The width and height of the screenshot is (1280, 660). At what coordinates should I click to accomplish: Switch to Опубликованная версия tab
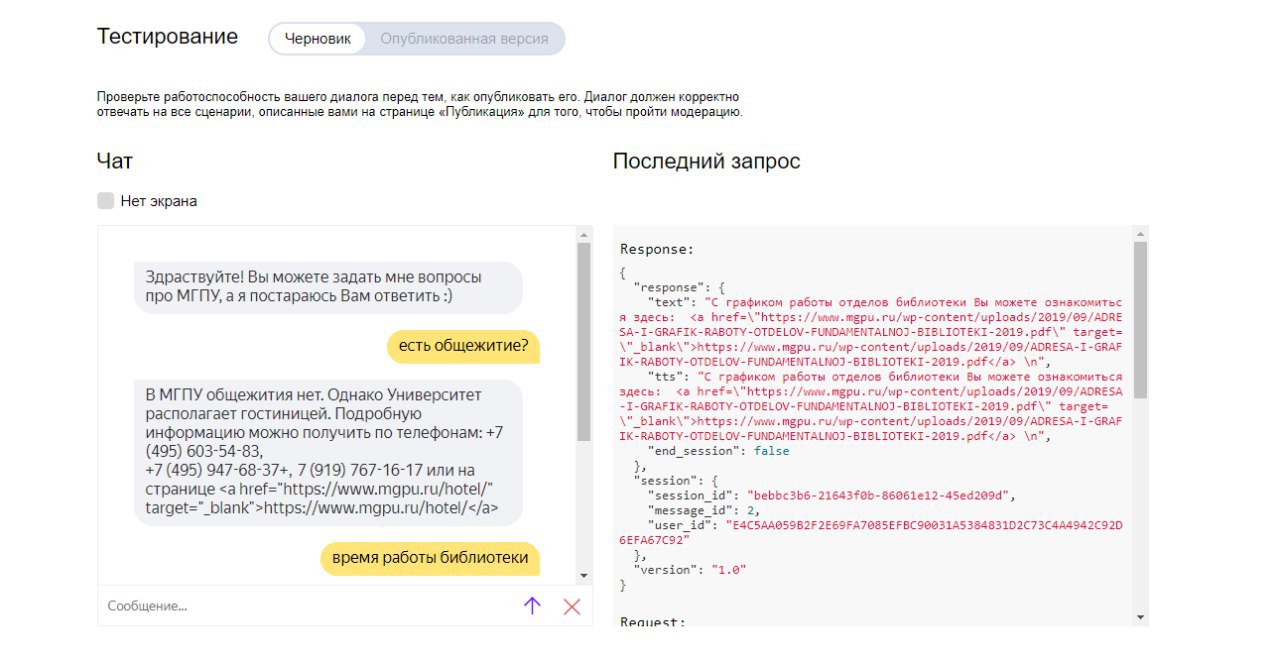[x=464, y=39]
